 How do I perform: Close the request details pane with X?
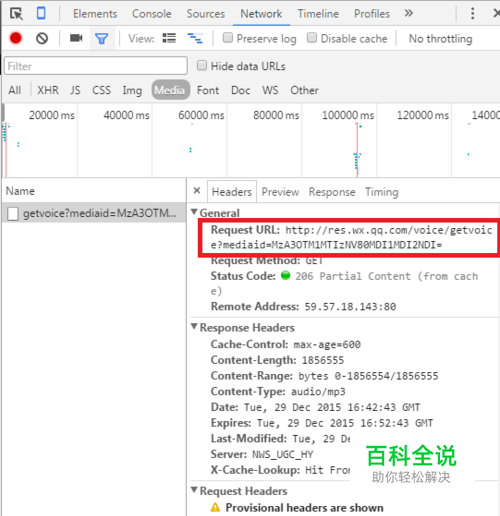click(197, 191)
